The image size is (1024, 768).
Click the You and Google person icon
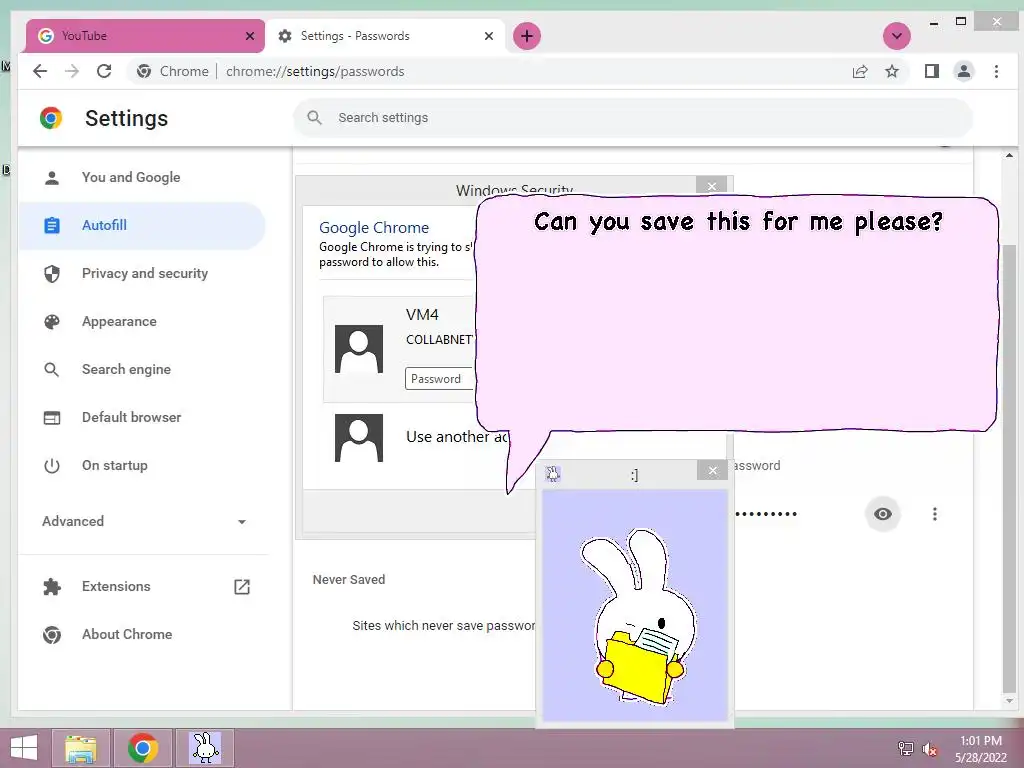[x=52, y=178]
